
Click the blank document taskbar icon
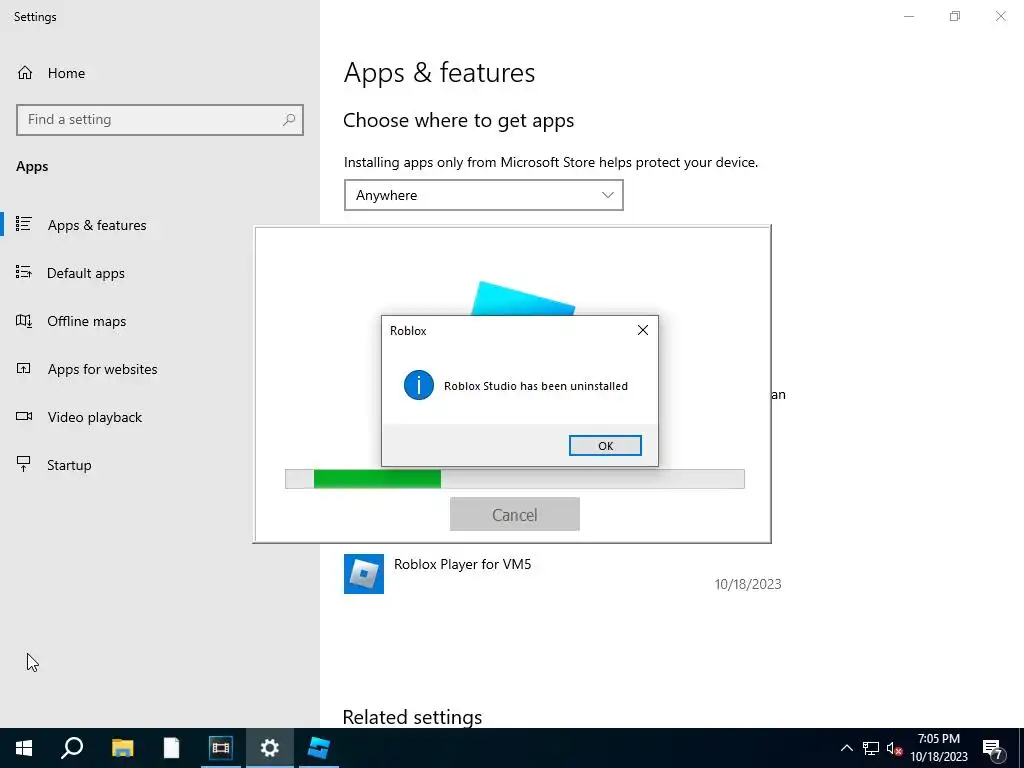click(x=171, y=748)
